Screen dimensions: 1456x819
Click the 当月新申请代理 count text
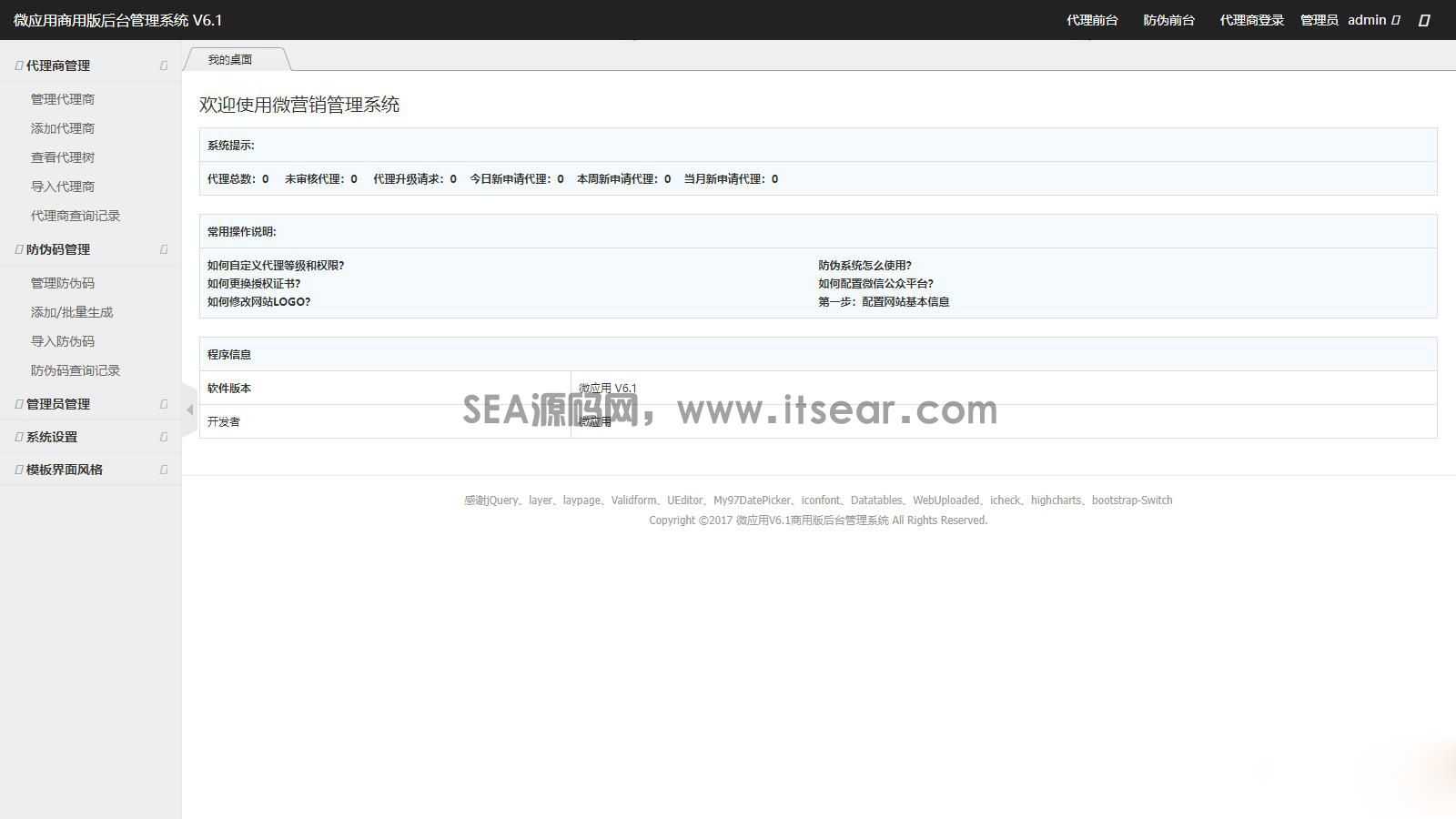tap(732, 179)
